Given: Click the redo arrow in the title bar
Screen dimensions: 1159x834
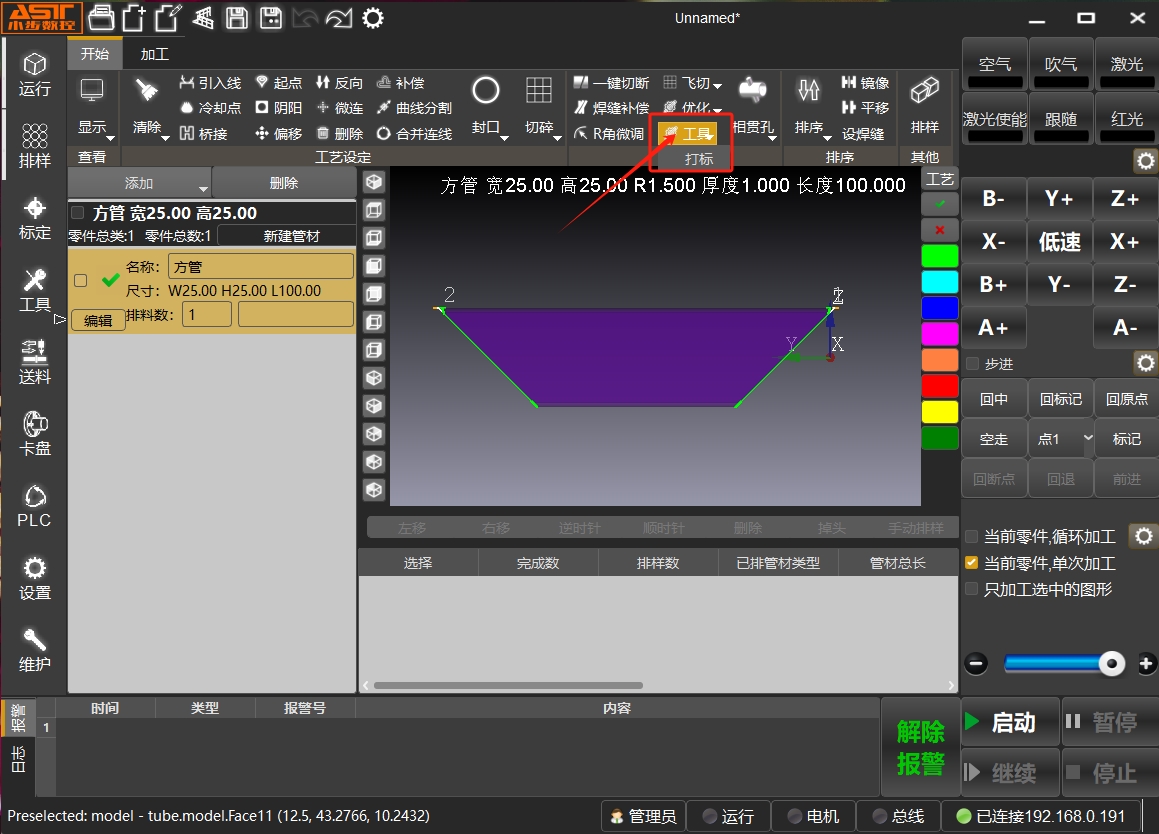Looking at the screenshot, I should pos(339,18).
